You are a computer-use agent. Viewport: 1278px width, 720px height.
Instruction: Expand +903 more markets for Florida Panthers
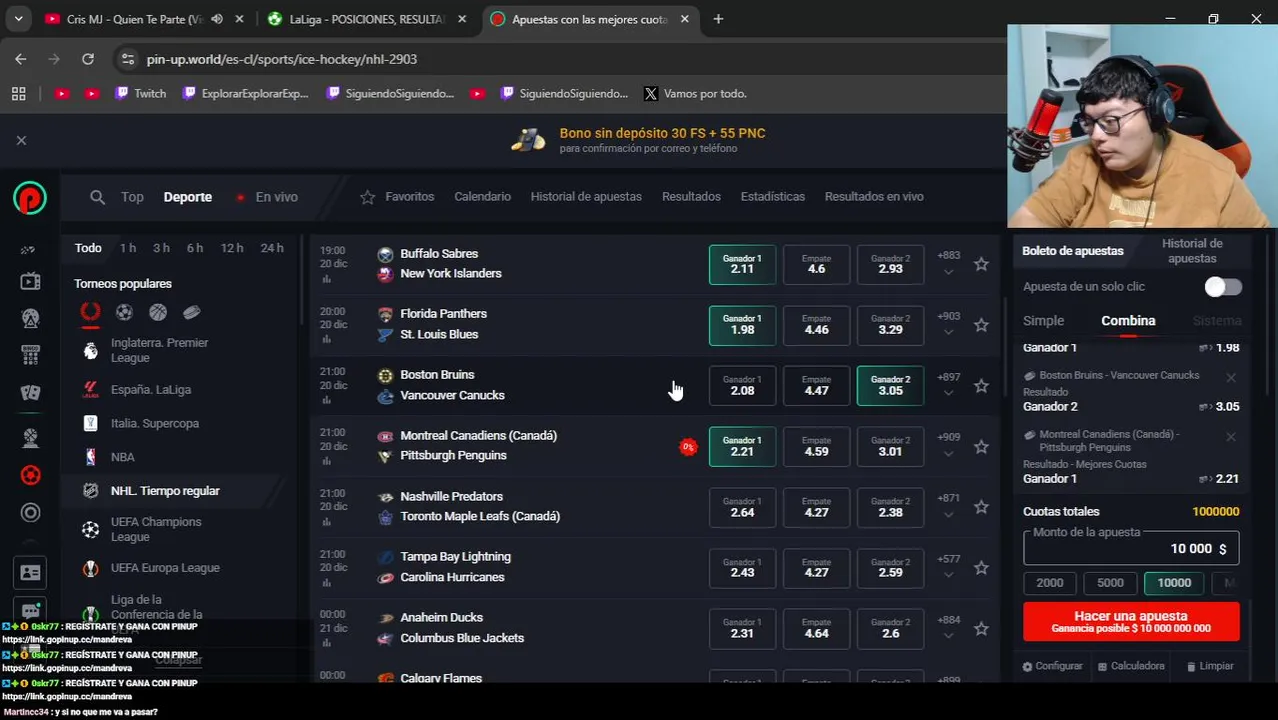[x=948, y=324]
